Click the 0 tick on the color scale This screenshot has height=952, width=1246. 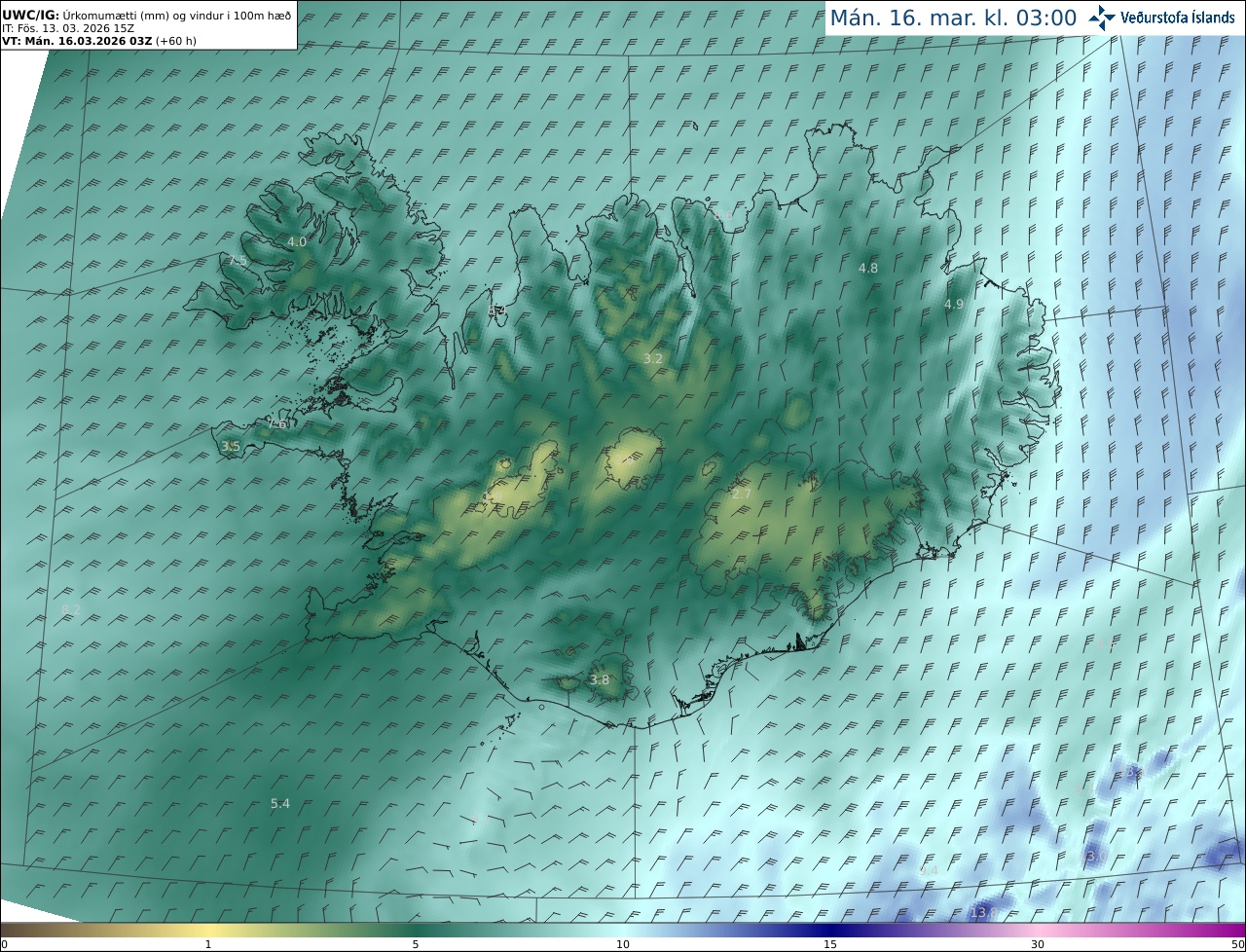4,944
